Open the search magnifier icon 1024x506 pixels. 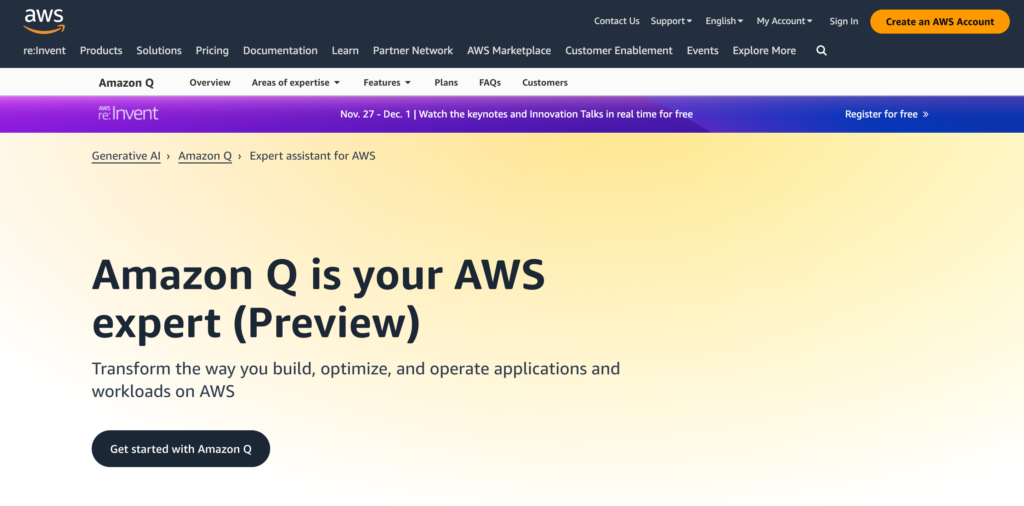tap(822, 50)
